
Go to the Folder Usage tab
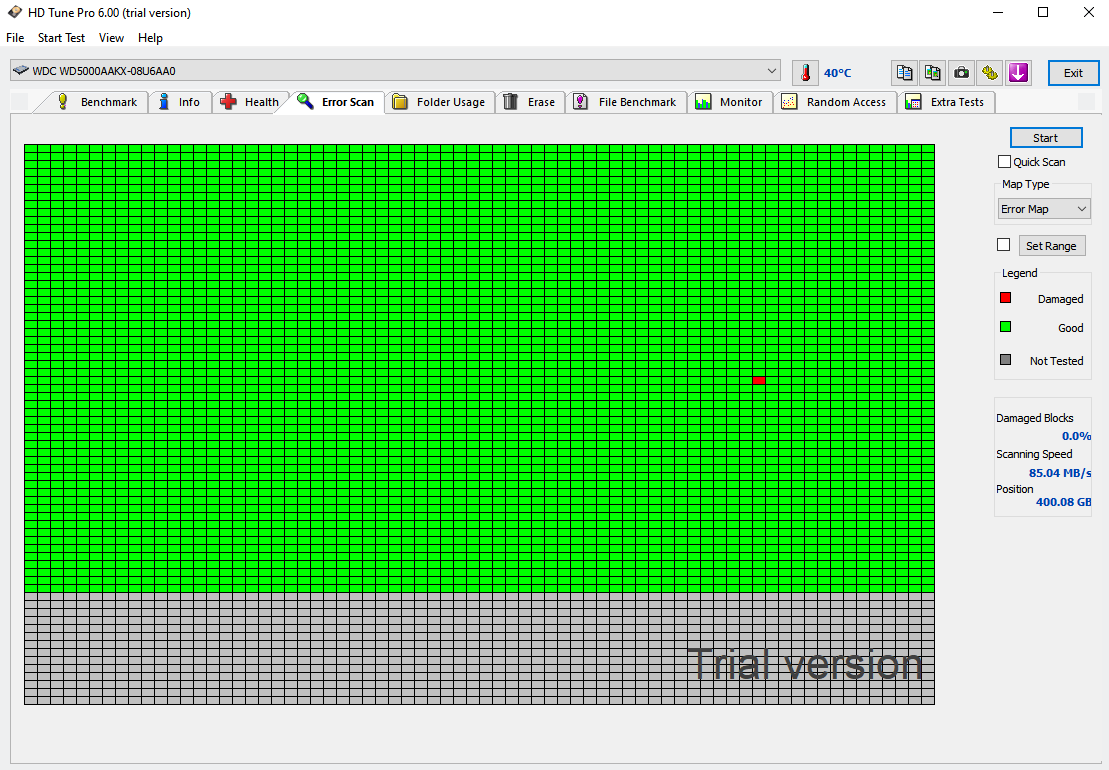tap(439, 102)
